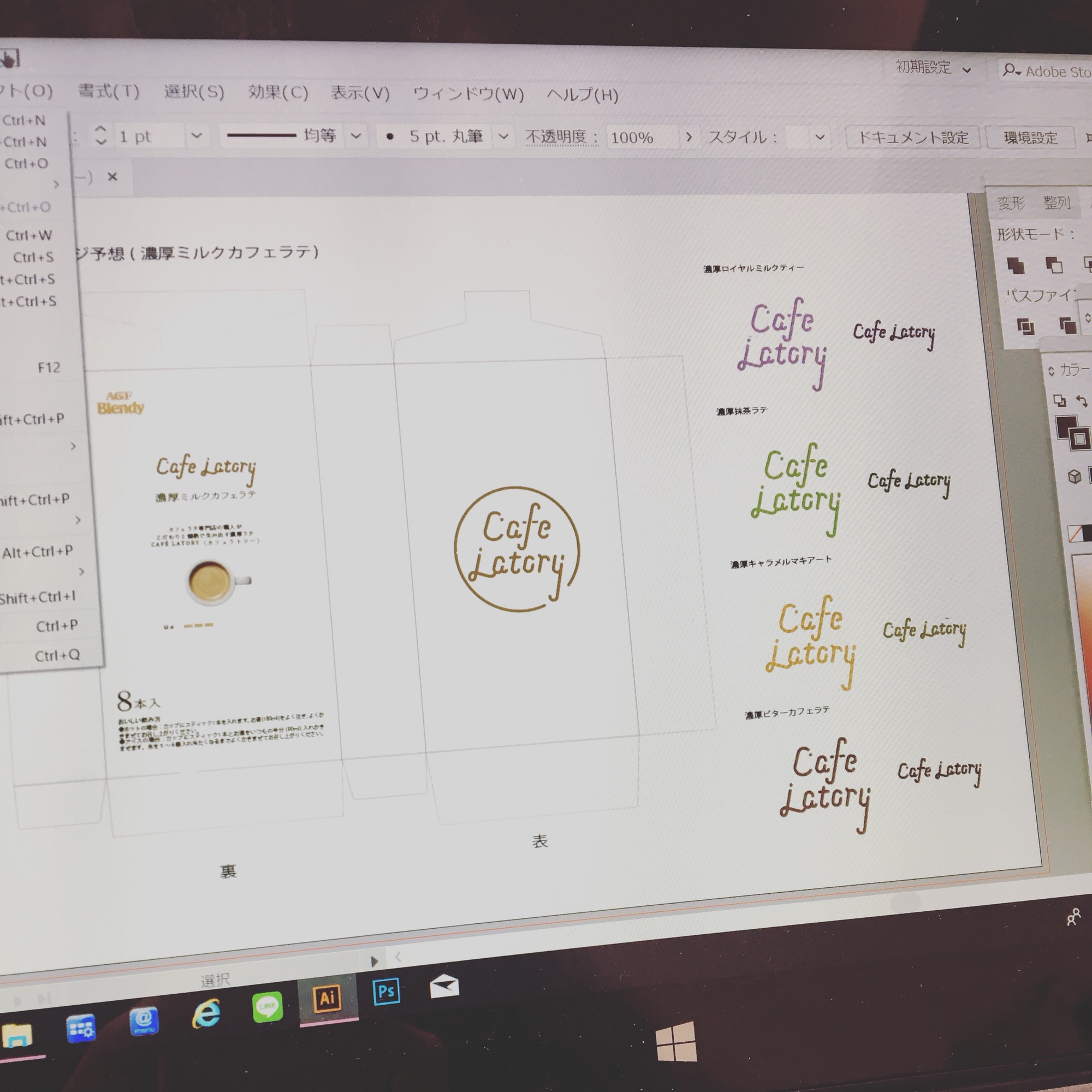Select the purple Cafe Latory logo
The image size is (1092, 1092).
coord(782,343)
